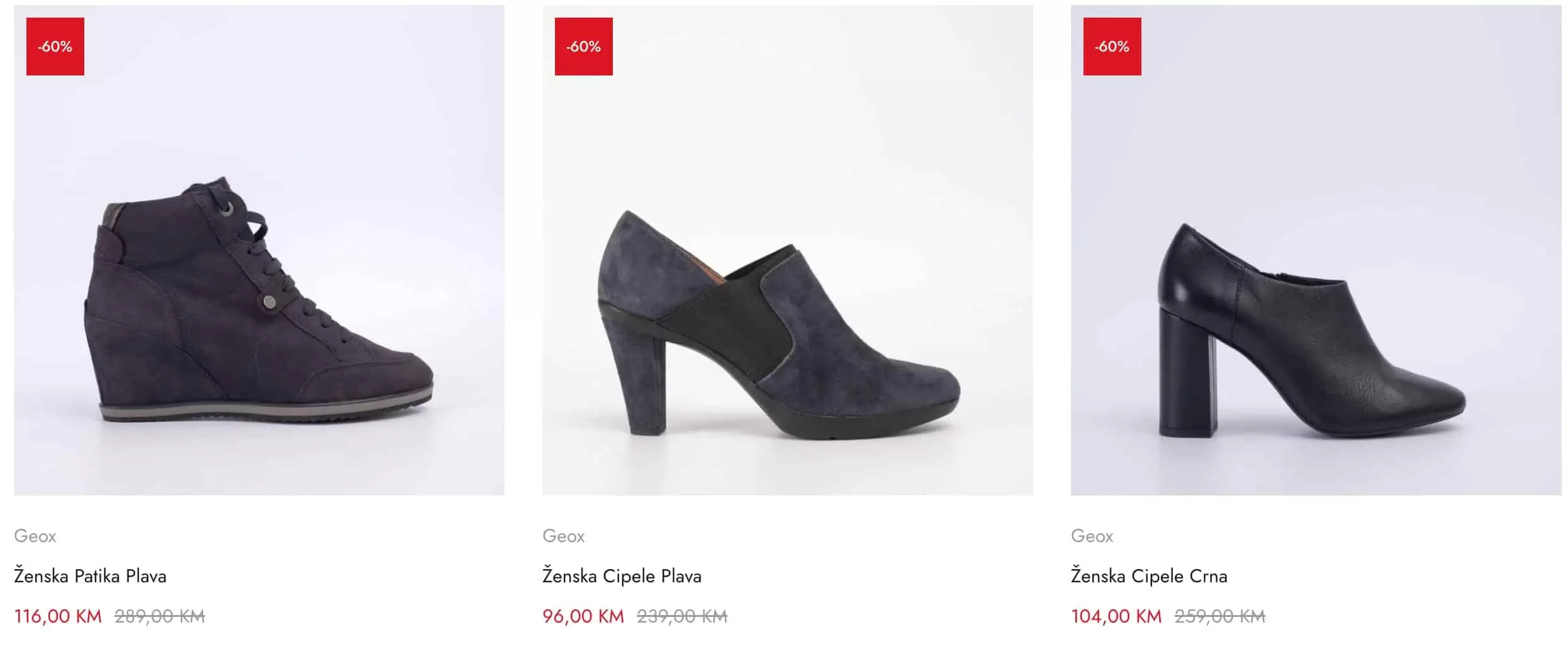This screenshot has width=1568, height=649.
Task: Click the crossed-out 259,00 KM price
Action: (1219, 616)
